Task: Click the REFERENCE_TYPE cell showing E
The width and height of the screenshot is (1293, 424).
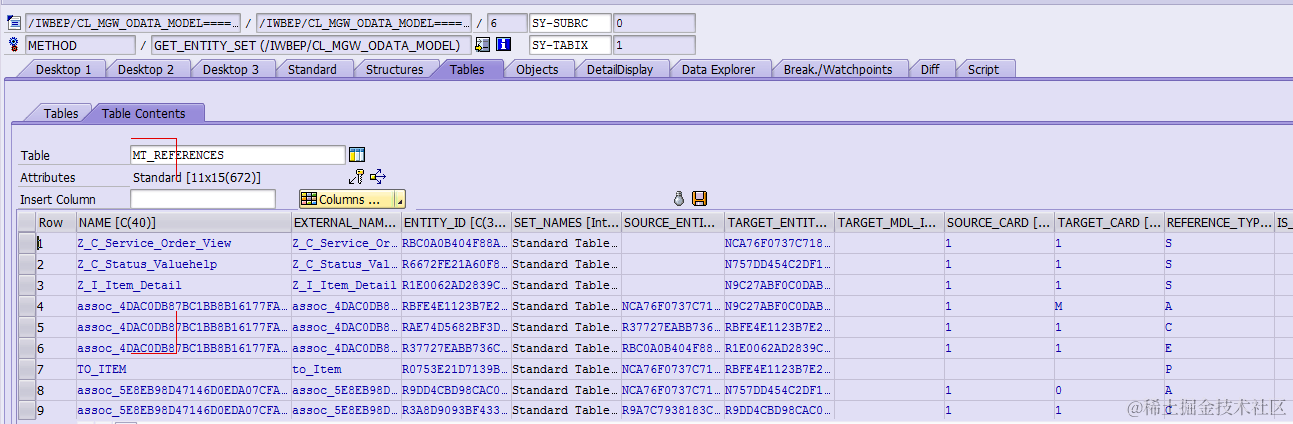Action: [x=1218, y=348]
